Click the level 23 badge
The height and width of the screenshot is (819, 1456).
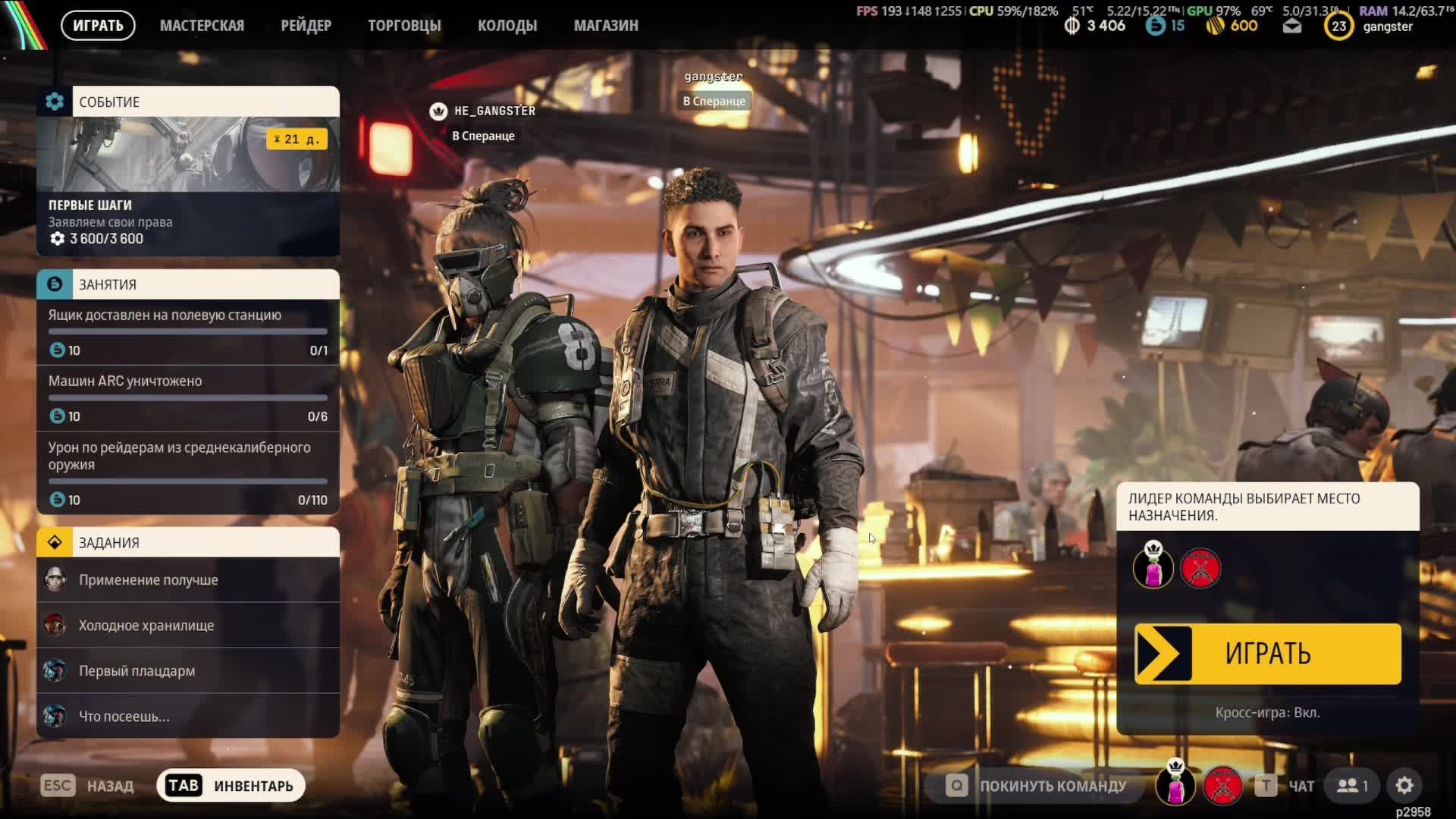click(x=1338, y=27)
